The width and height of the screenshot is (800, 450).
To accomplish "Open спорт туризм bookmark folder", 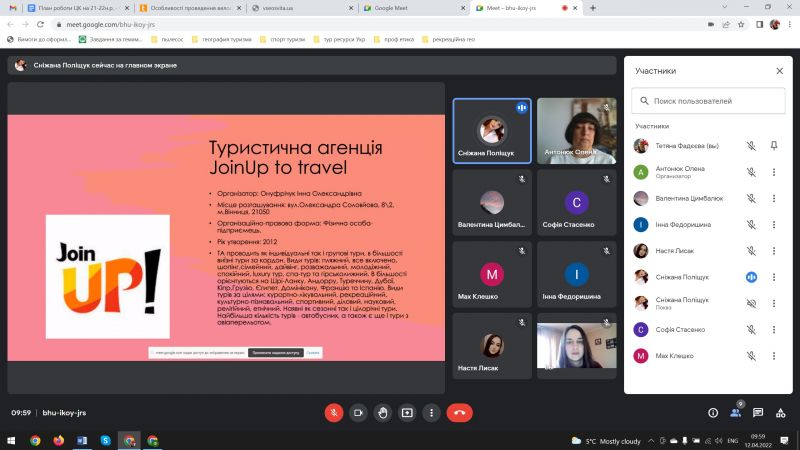I will [x=283, y=39].
